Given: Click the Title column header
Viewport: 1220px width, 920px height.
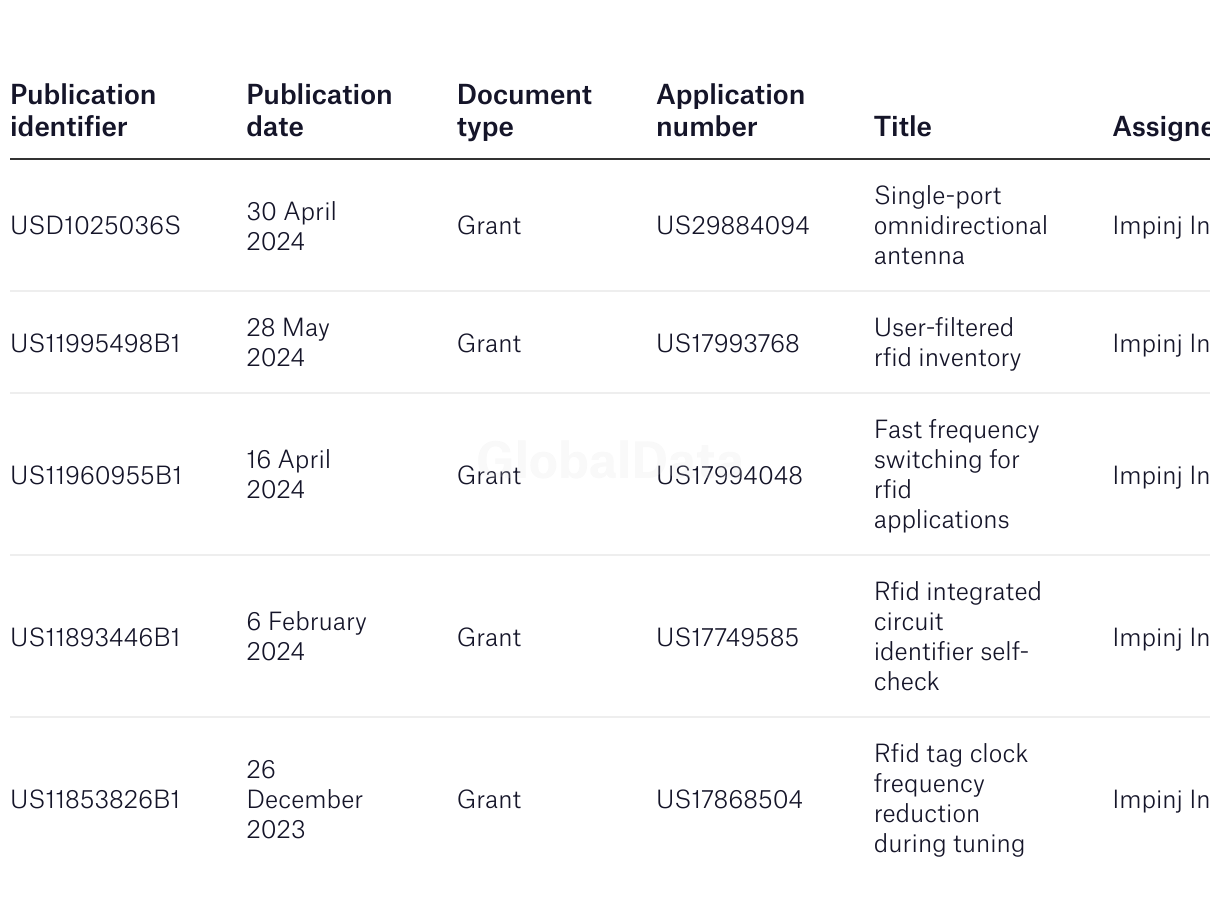Looking at the screenshot, I should [902, 126].
